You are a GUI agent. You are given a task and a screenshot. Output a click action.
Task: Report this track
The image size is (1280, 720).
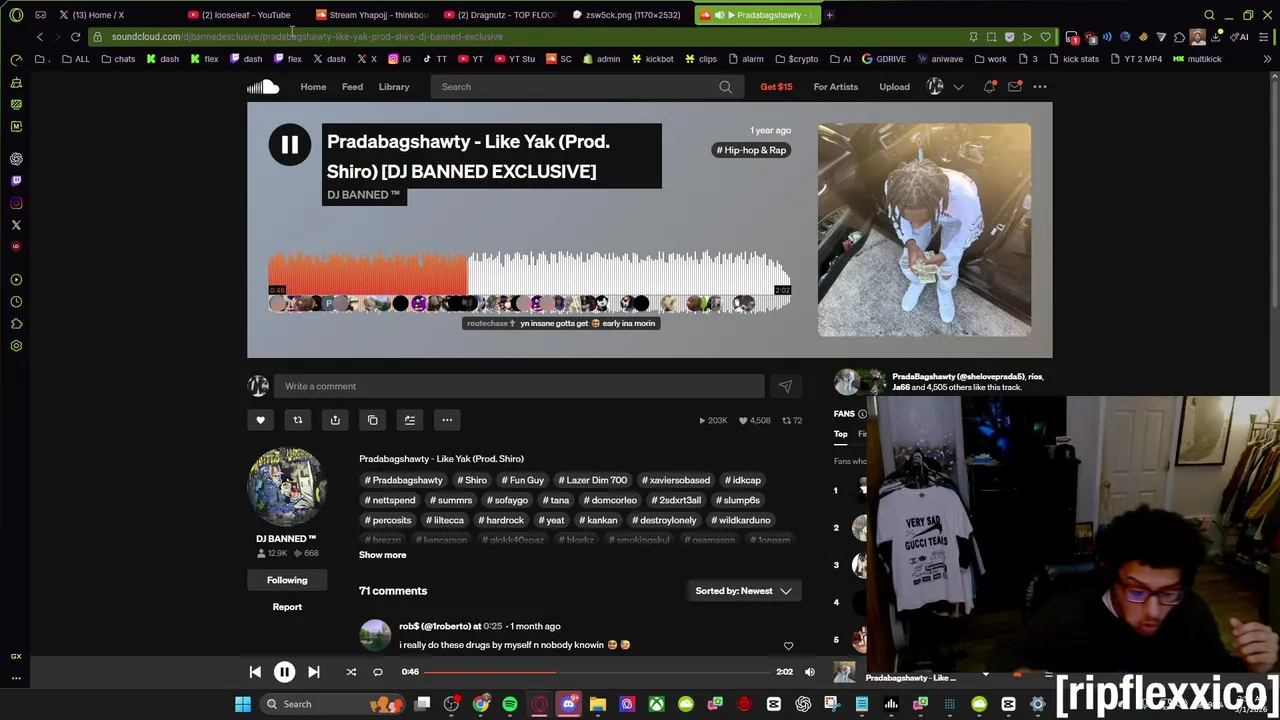[x=287, y=607]
